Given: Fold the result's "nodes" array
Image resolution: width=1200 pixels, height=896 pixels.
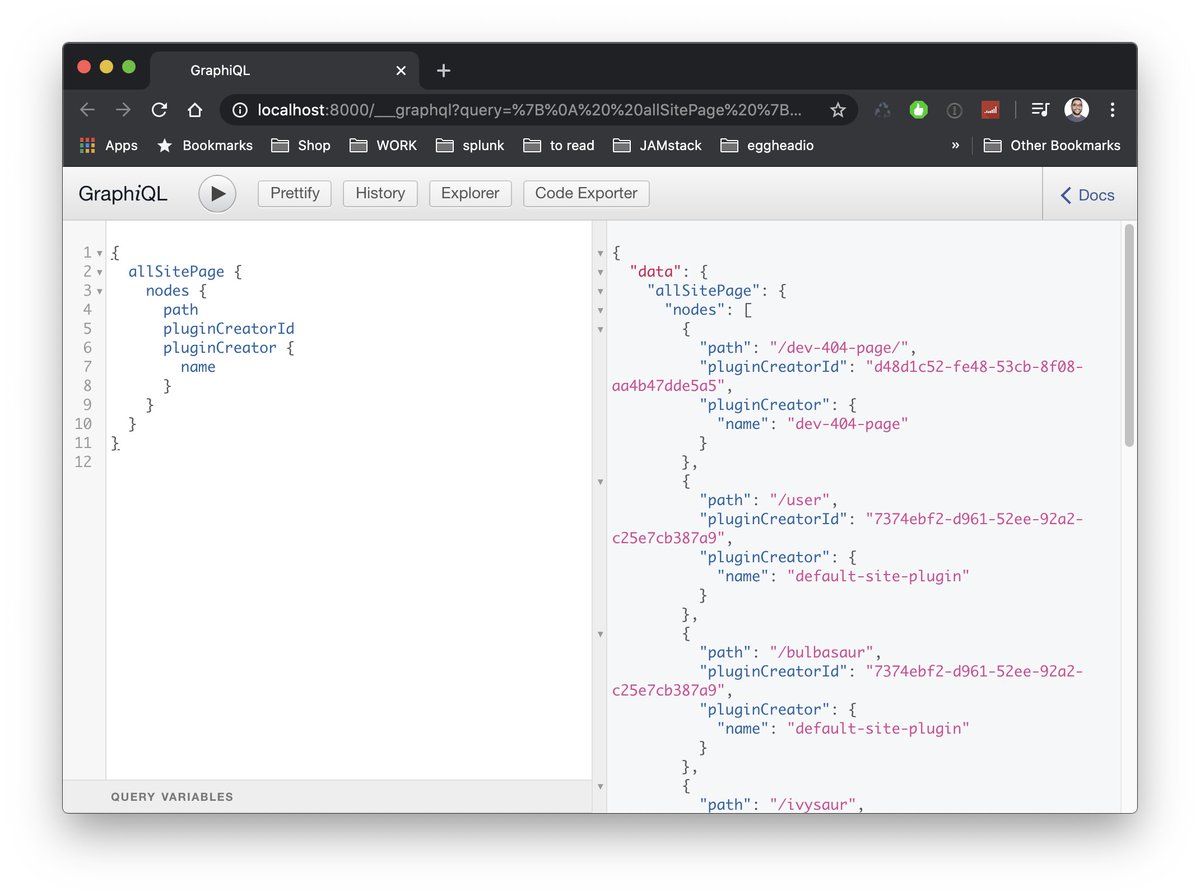Looking at the screenshot, I should point(600,310).
